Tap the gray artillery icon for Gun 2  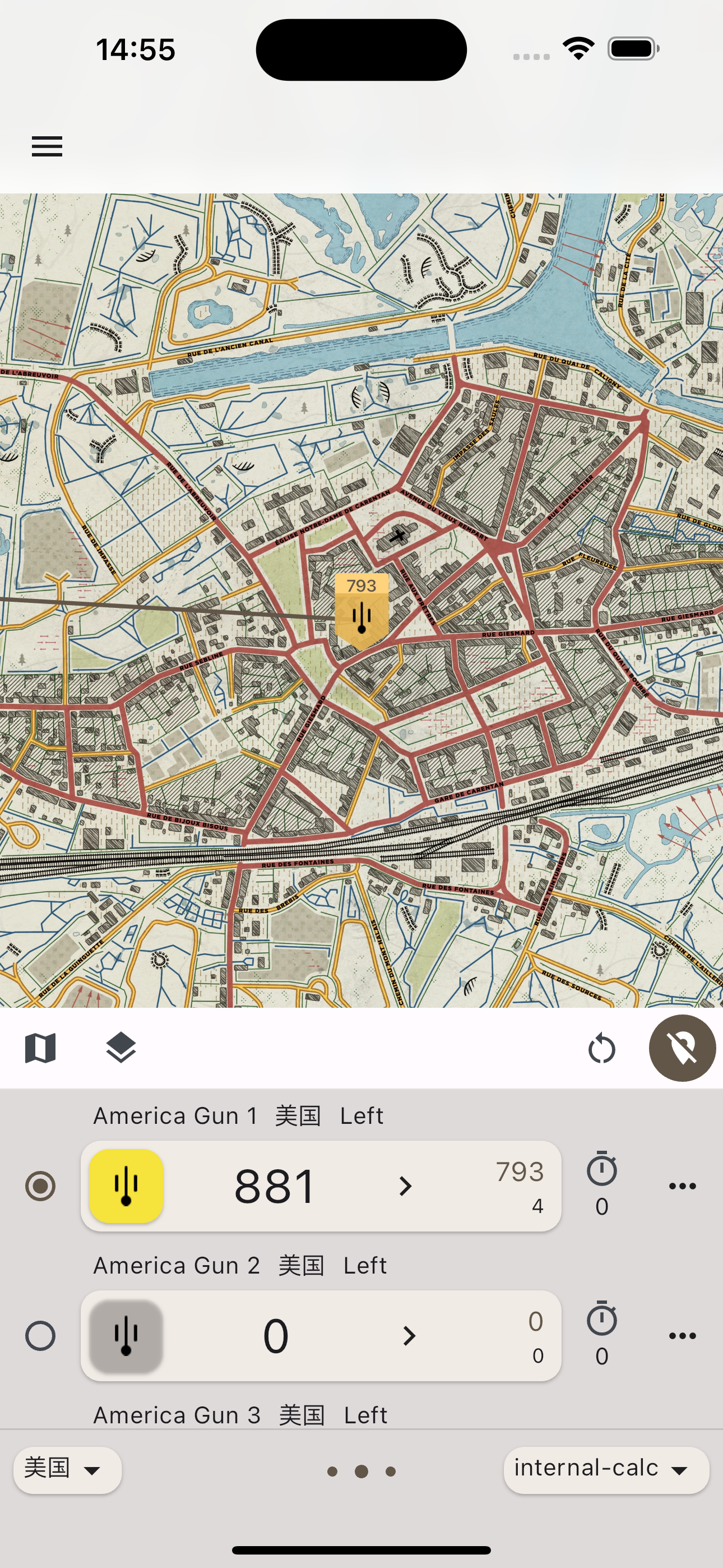pyautogui.click(x=126, y=1335)
